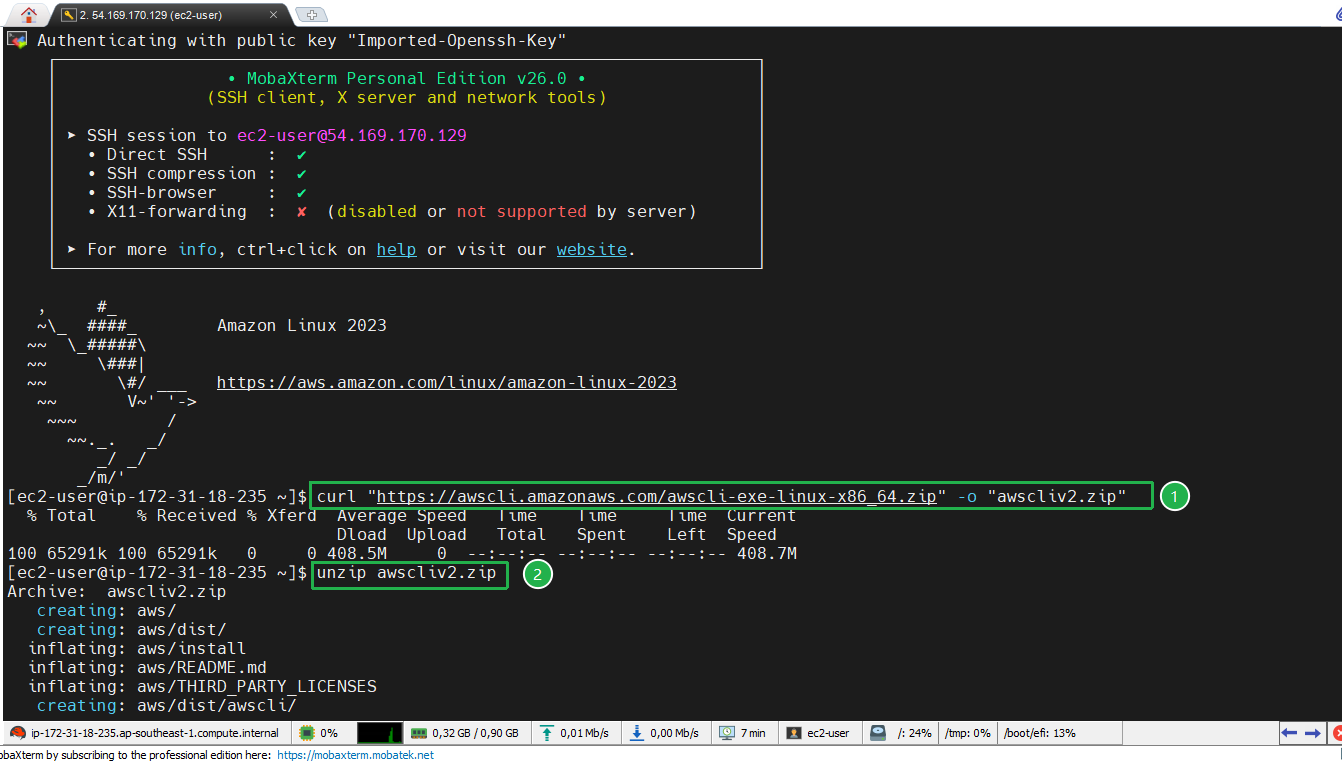Close the 54.169.170.129 session tab
The image size is (1342, 764).
pyautogui.click(x=274, y=15)
